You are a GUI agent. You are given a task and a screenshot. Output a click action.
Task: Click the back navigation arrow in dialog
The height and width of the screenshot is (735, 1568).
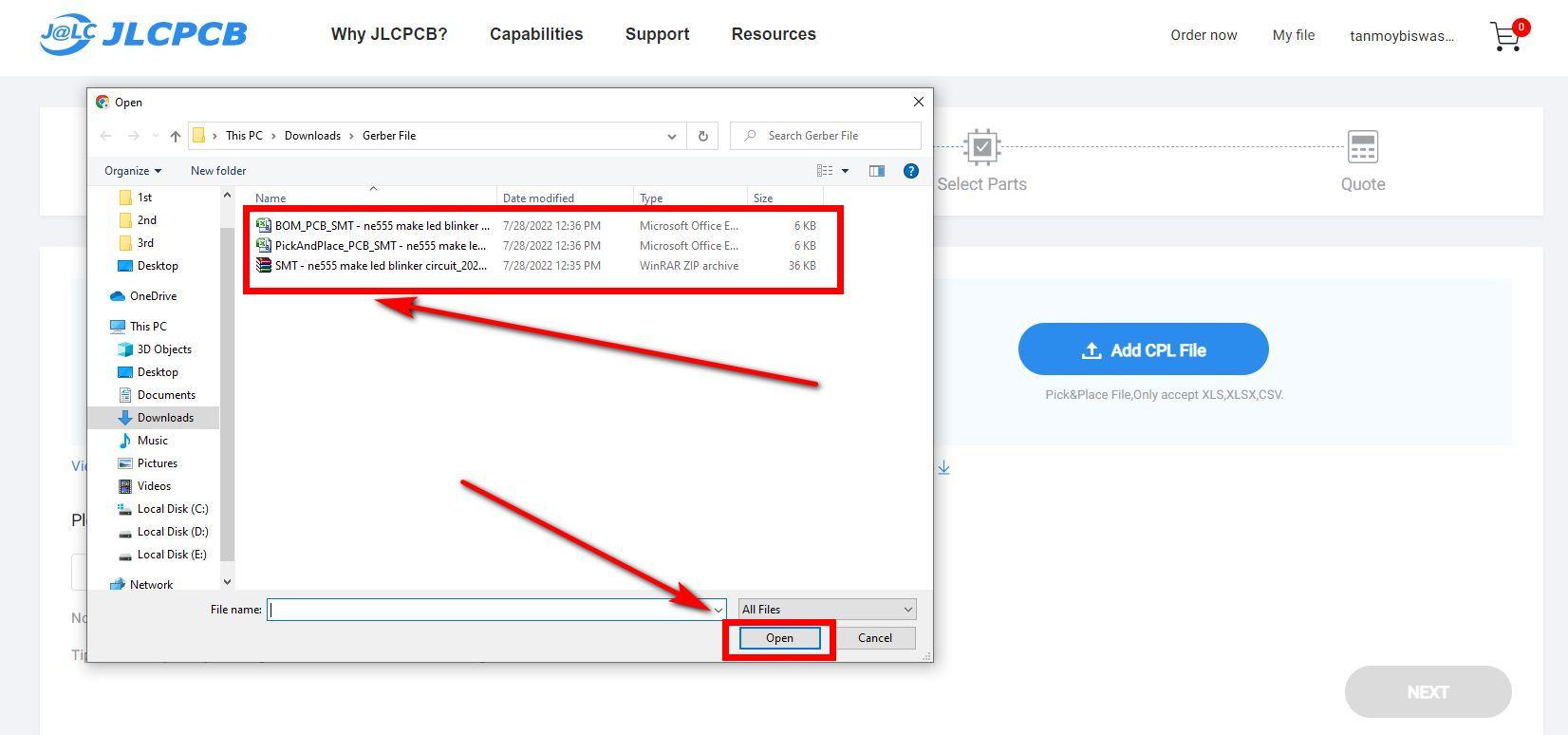pos(105,136)
